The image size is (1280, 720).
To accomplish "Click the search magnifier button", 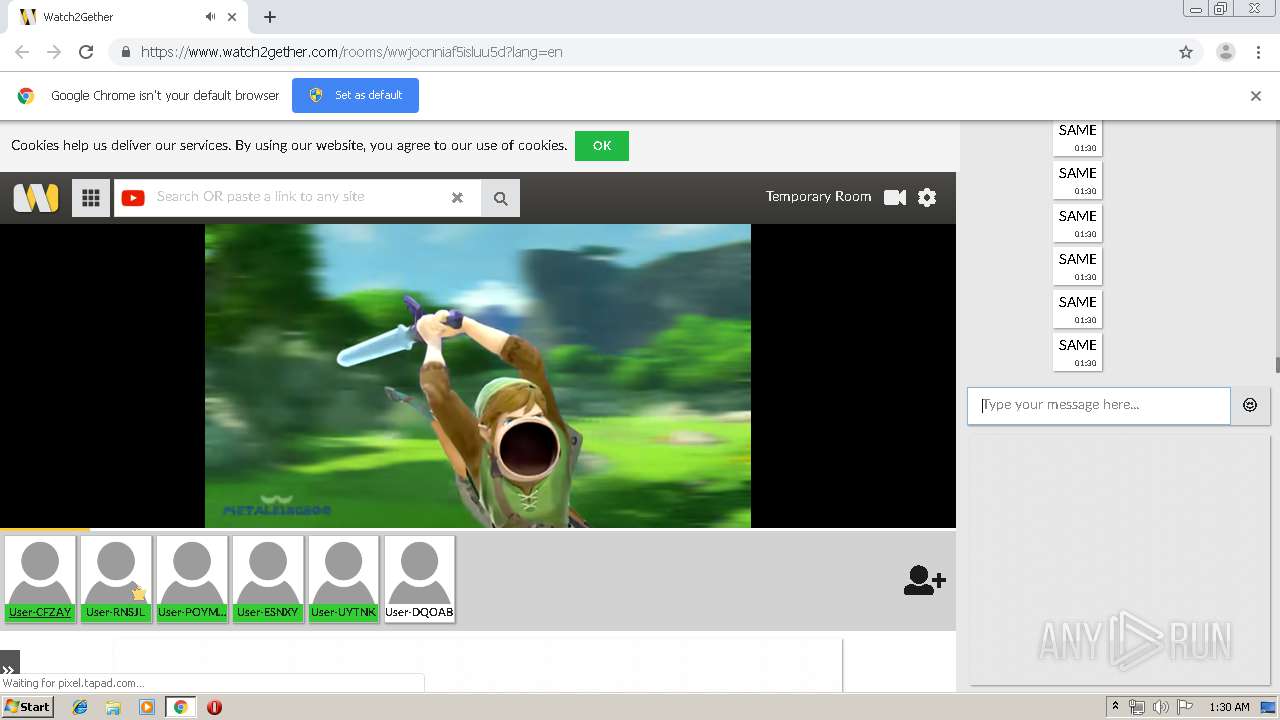I will point(500,198).
